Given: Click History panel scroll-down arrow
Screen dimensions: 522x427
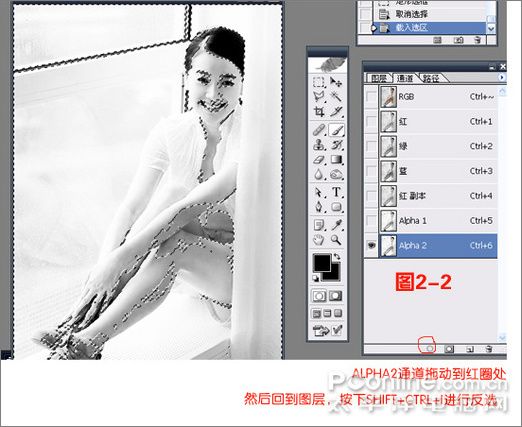Looking at the screenshot, I should click(491, 29).
